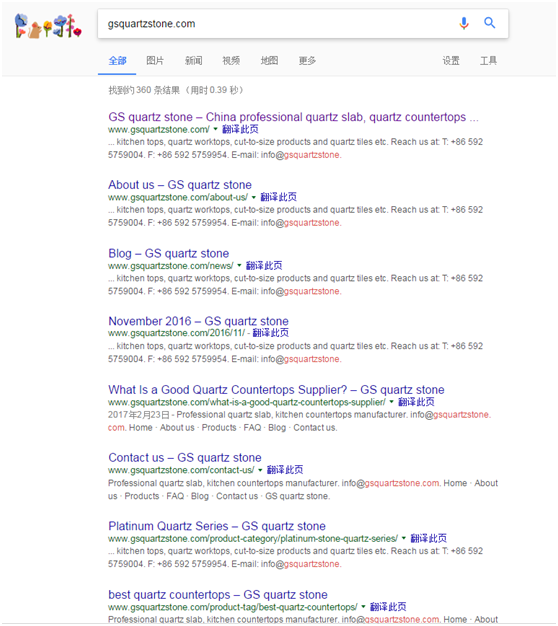Viewport: 558px width, 626px height.
Task: Click the blue magnifier search icon
Action: click(490, 23)
